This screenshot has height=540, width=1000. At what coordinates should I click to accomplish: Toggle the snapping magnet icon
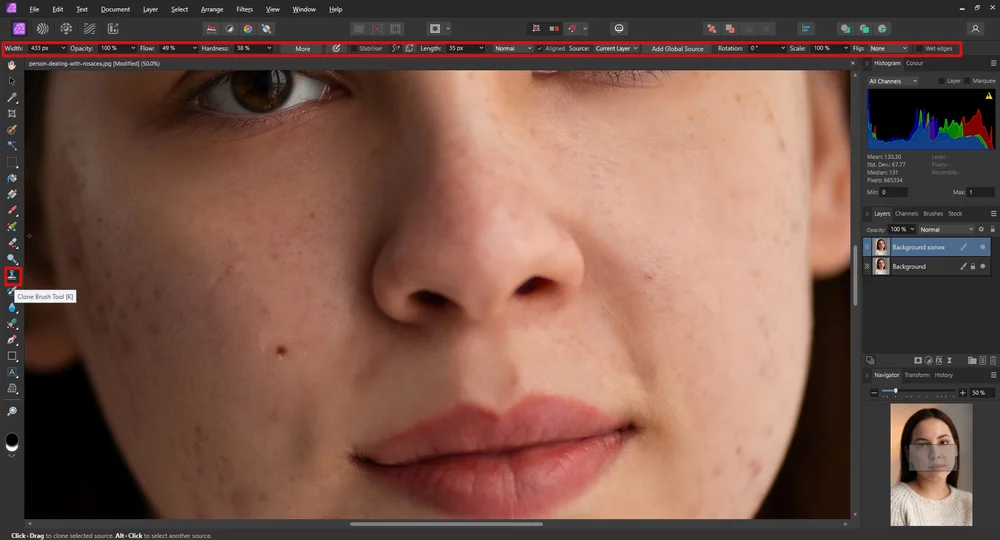(572, 29)
